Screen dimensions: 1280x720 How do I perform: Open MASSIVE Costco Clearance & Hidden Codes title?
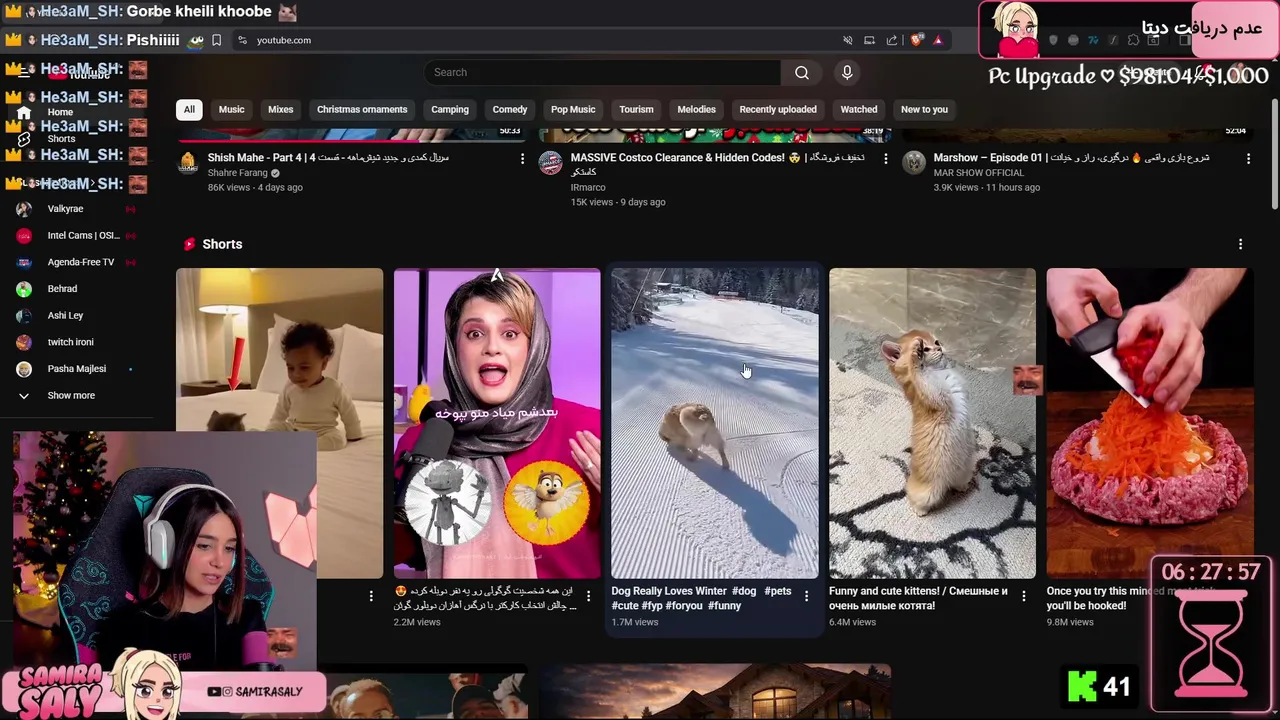pos(715,165)
